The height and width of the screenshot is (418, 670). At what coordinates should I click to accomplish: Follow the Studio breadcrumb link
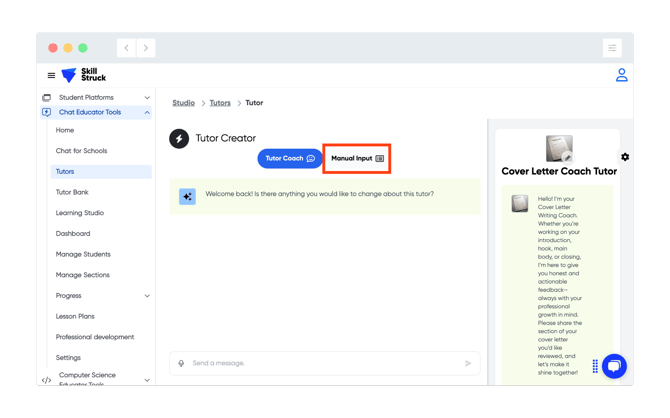click(183, 103)
